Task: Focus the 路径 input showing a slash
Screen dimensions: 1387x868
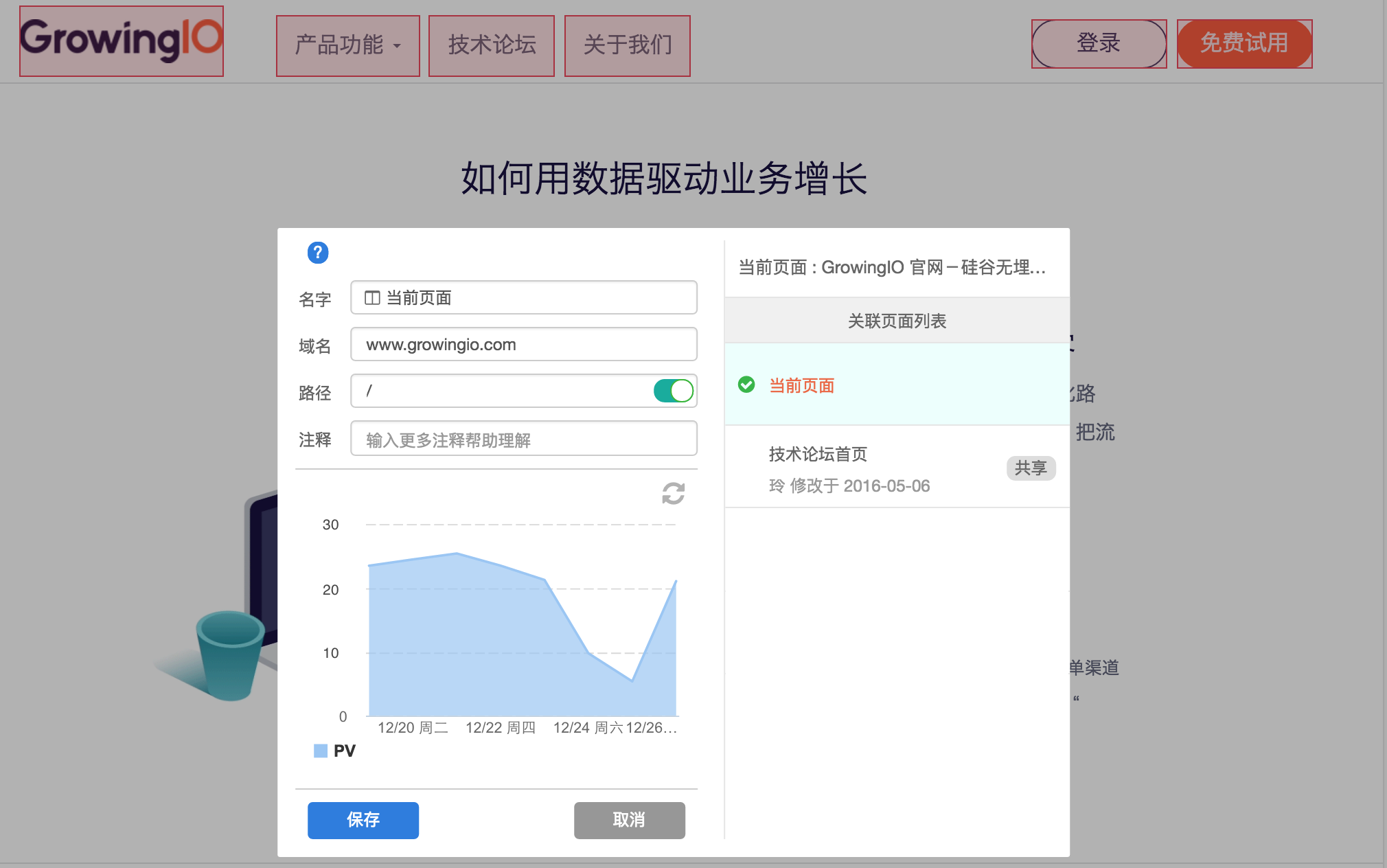Action: (524, 391)
